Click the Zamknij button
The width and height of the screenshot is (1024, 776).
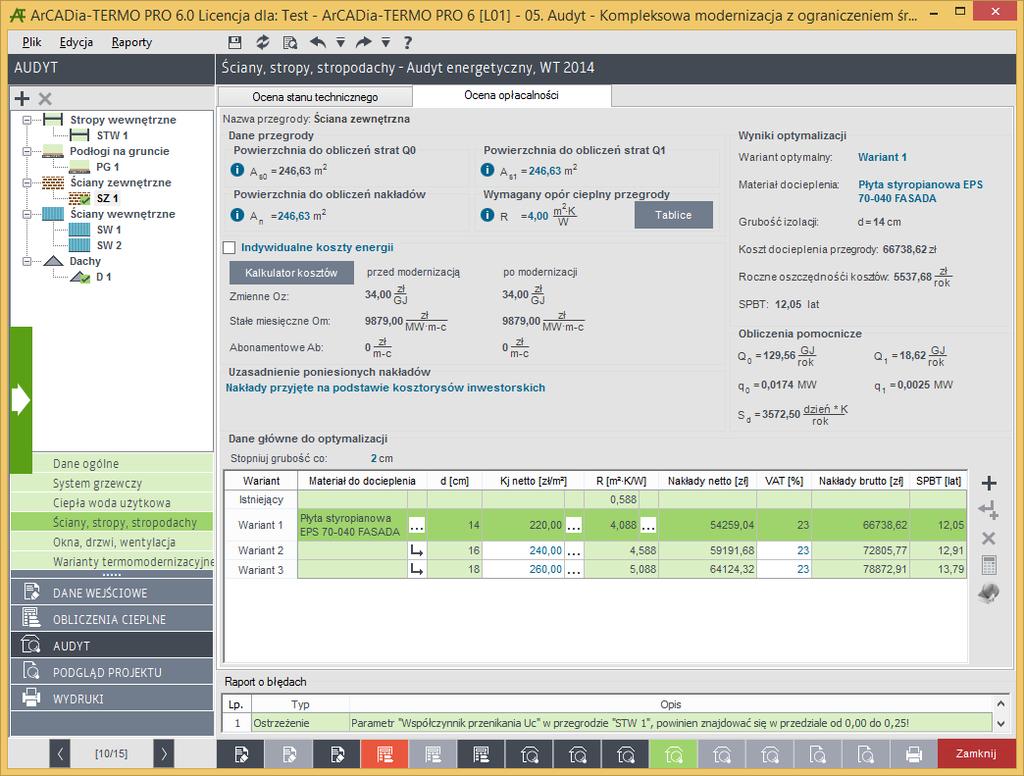click(x=976, y=754)
